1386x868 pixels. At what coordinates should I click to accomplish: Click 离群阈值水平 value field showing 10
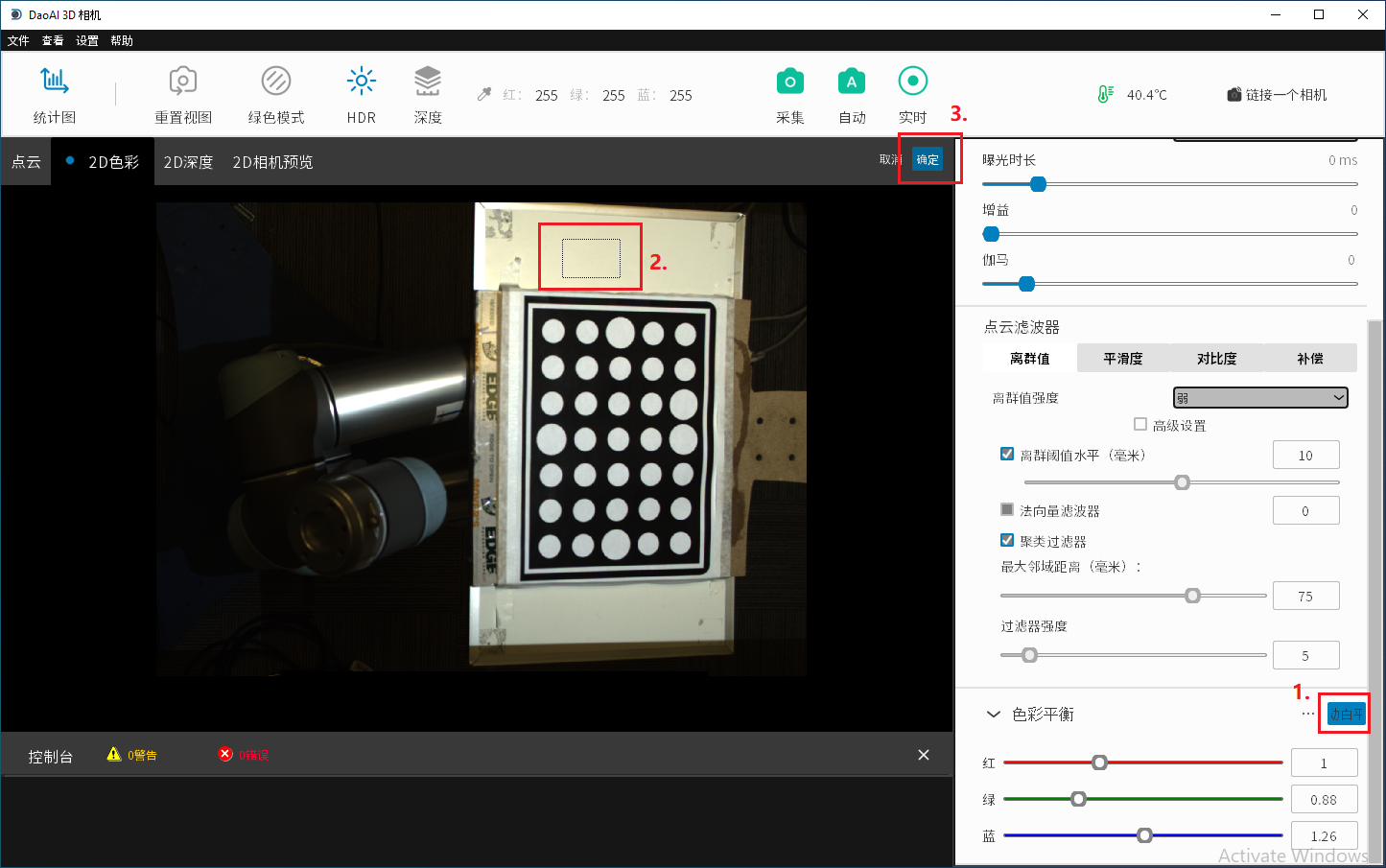[x=1305, y=456]
